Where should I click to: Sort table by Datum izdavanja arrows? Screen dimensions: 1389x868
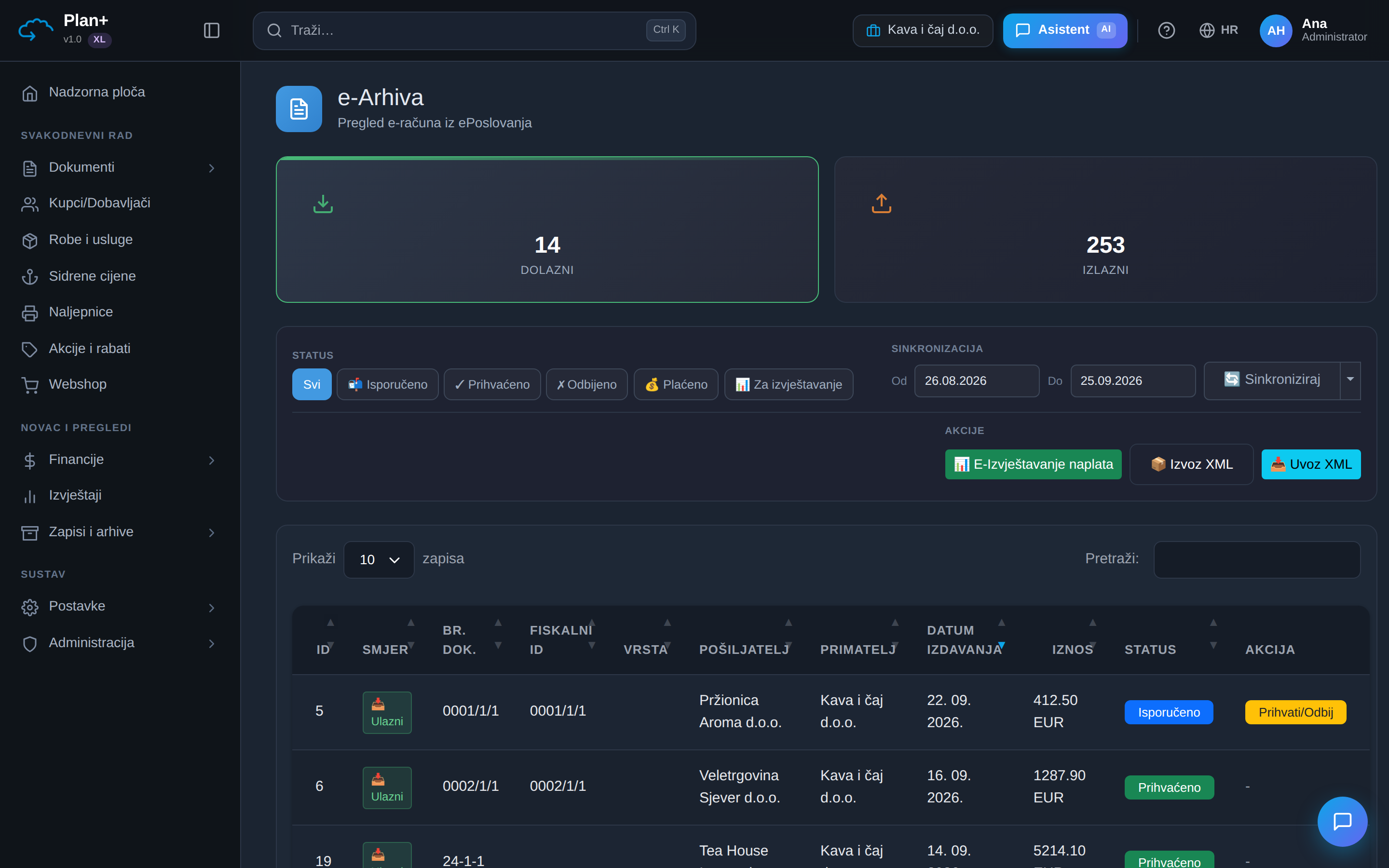1002,634
